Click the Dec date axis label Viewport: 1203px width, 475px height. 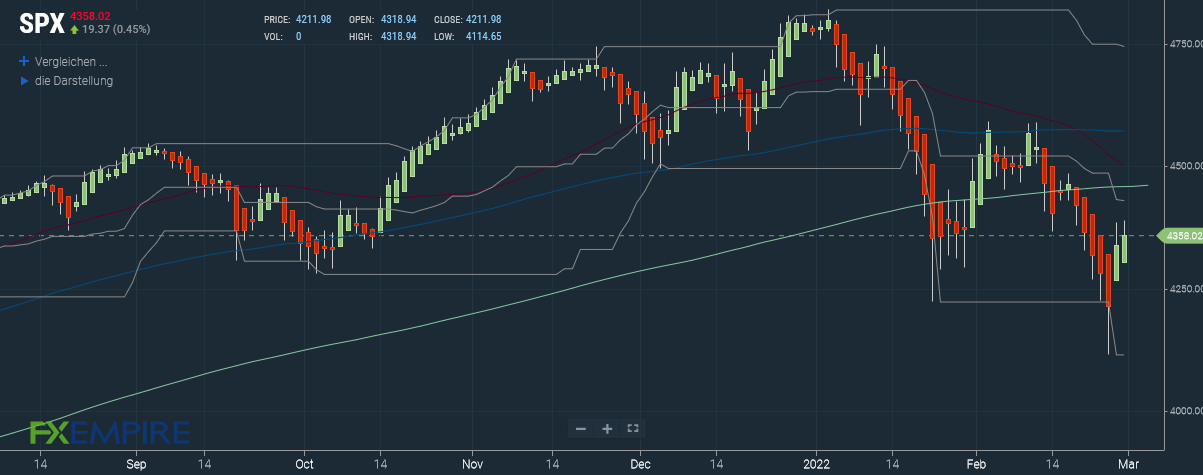pyautogui.click(x=641, y=465)
